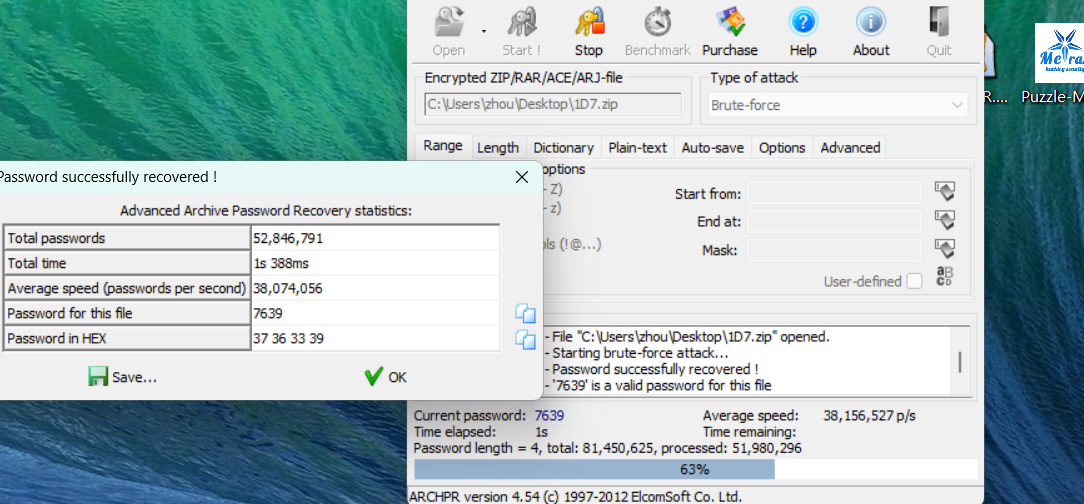
Task: Copy the password for this file
Action: point(525,314)
